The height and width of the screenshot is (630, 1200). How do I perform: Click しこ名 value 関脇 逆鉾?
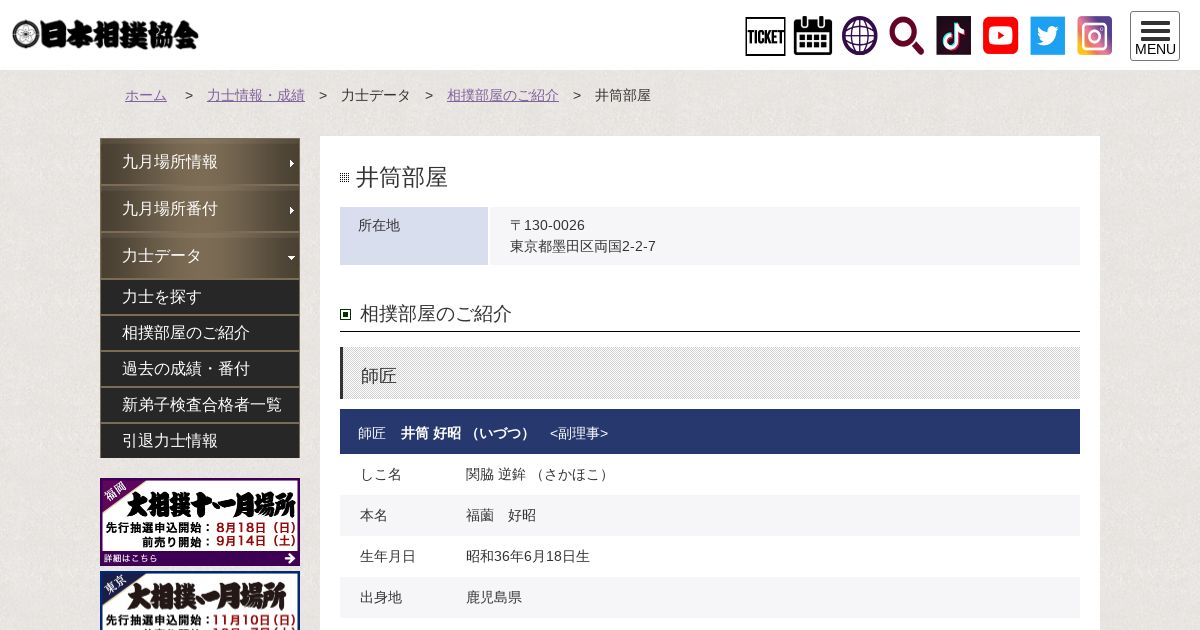[x=538, y=474]
